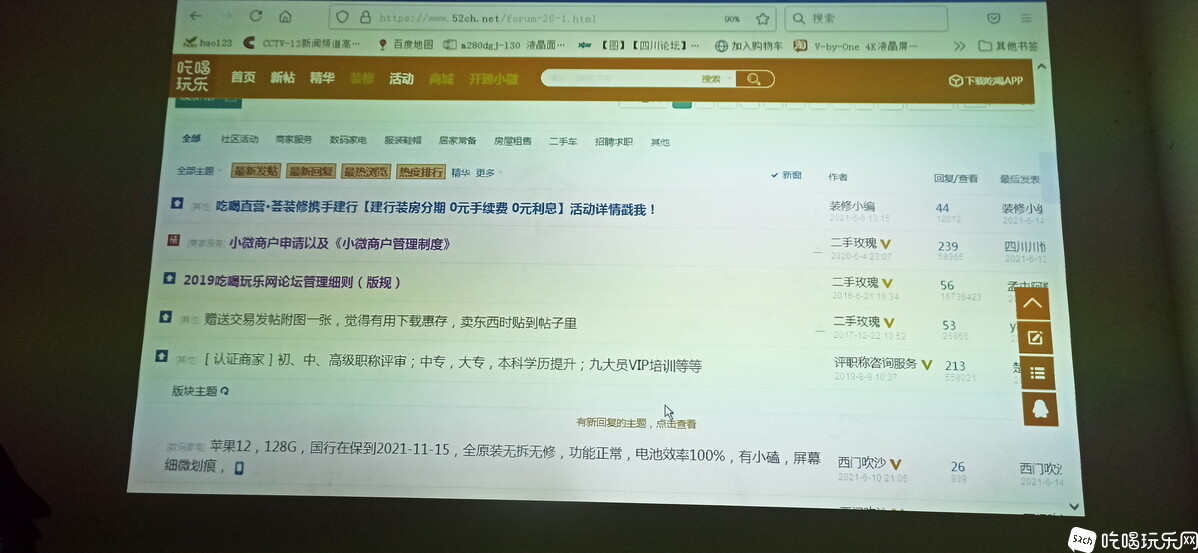This screenshot has width=1198, height=553.
Task: Open the 新帖 navigation item
Action: pos(282,77)
